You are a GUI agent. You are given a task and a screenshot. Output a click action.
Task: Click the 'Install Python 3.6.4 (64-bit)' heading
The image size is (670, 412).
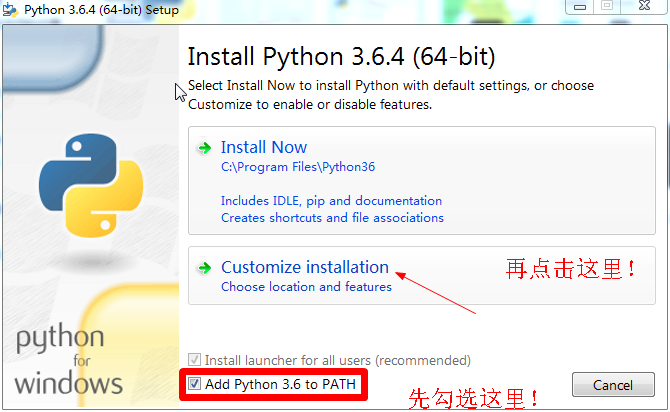pos(341,55)
